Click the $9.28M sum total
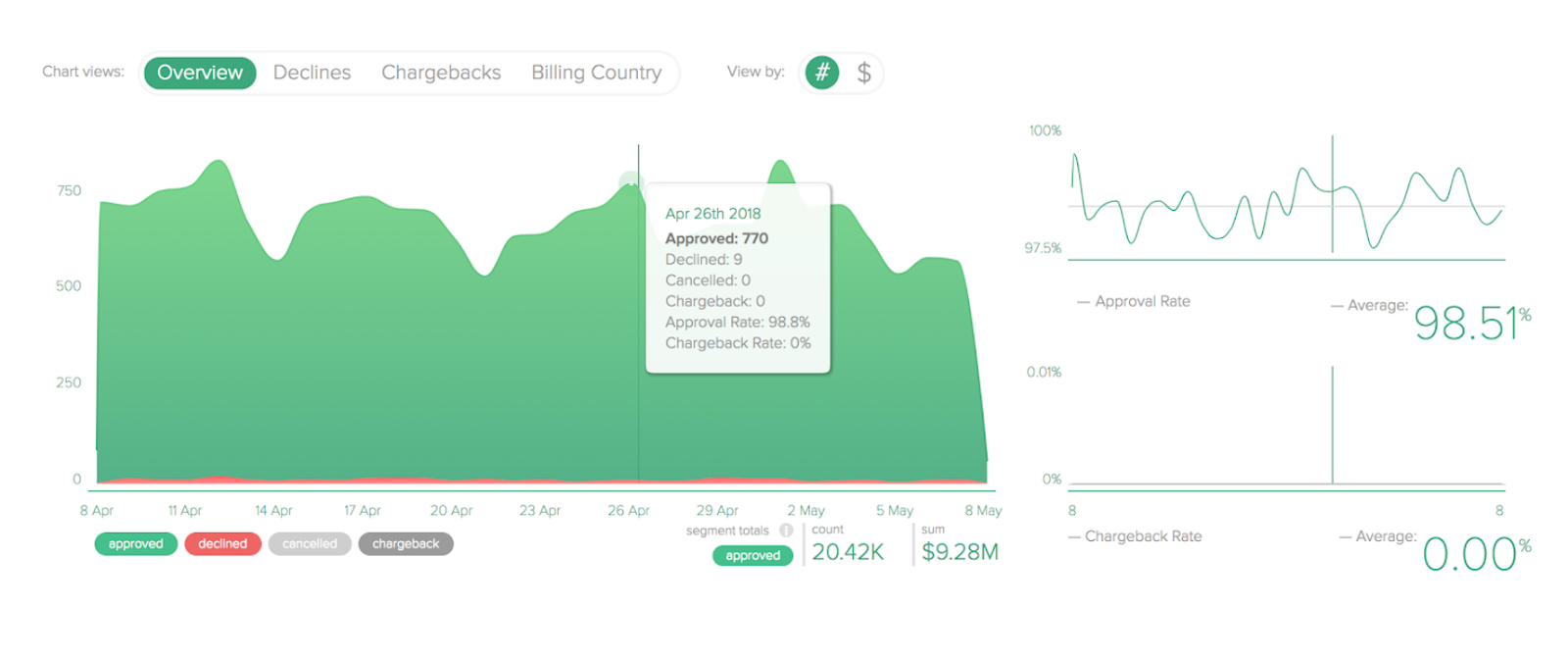1568x659 pixels. [x=959, y=552]
